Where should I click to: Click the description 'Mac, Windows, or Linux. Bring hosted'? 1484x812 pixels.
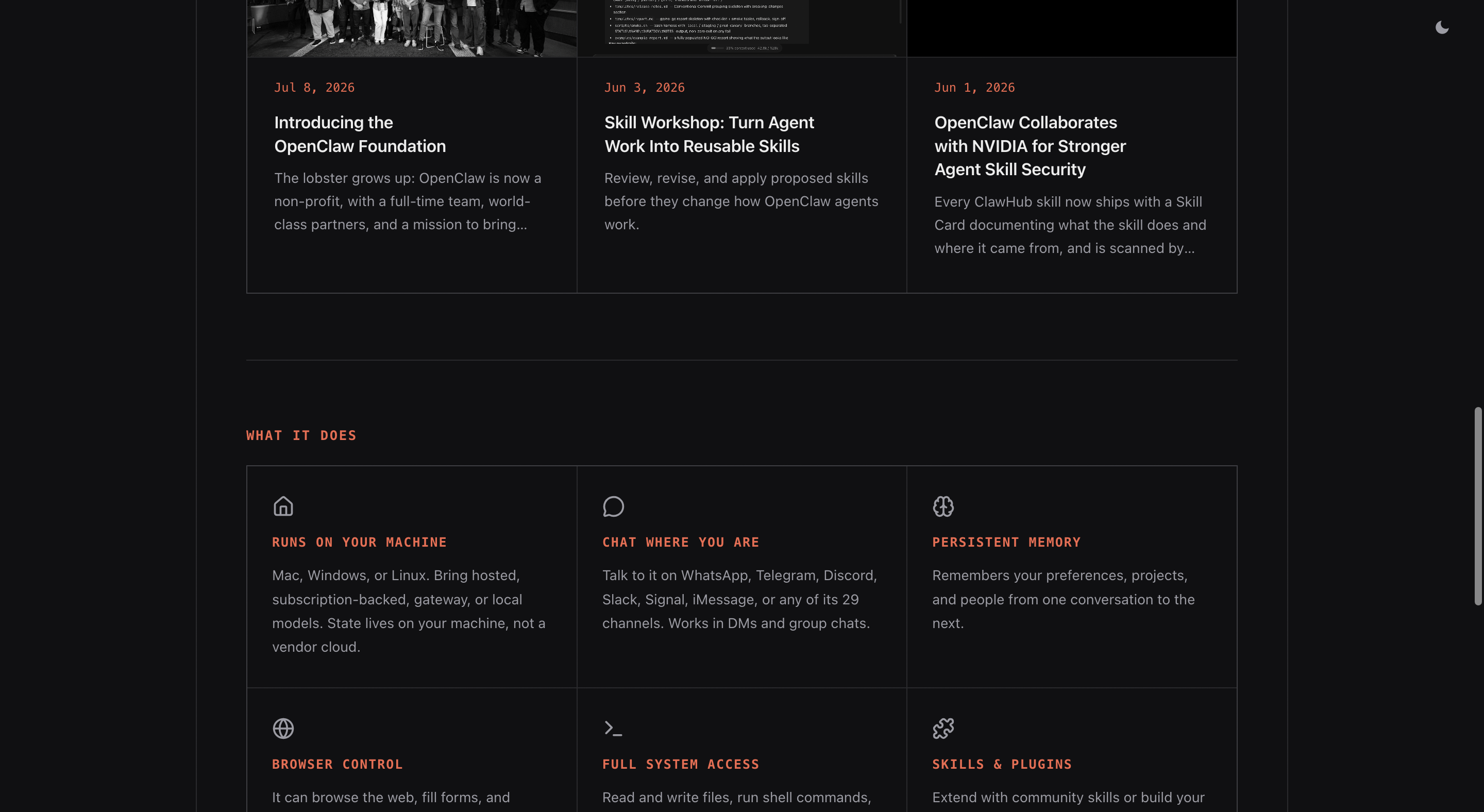(x=409, y=611)
